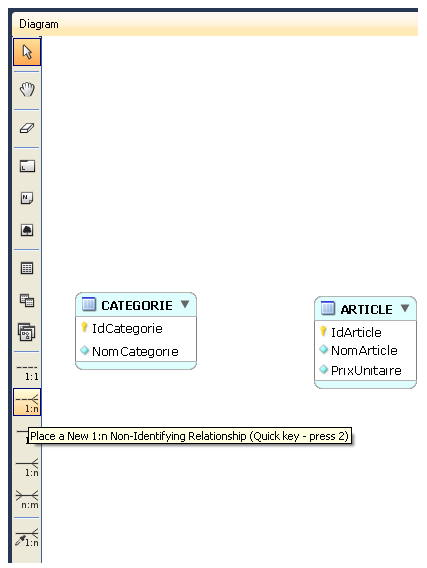Choose the solid-line 1:n identifying relationship
Image resolution: width=427 pixels, height=568 pixels.
[27, 467]
